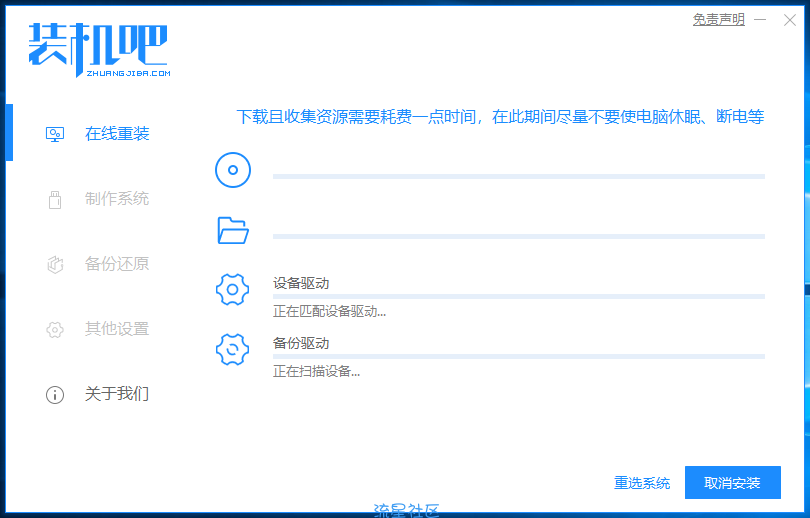Viewport: 810px width, 518px height.
Task: Click the 备份驱动 progress bar
Action: click(x=519, y=356)
